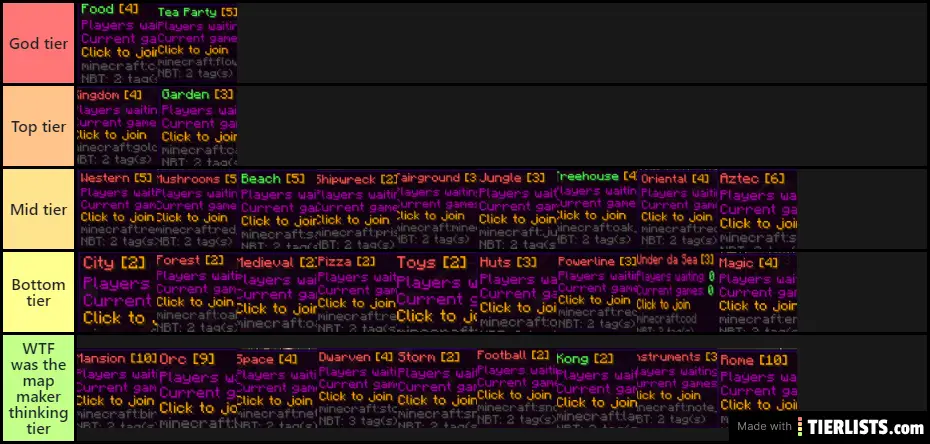Select the yellow Bottom tier label
This screenshot has height=444, width=930.
pyautogui.click(x=38, y=292)
